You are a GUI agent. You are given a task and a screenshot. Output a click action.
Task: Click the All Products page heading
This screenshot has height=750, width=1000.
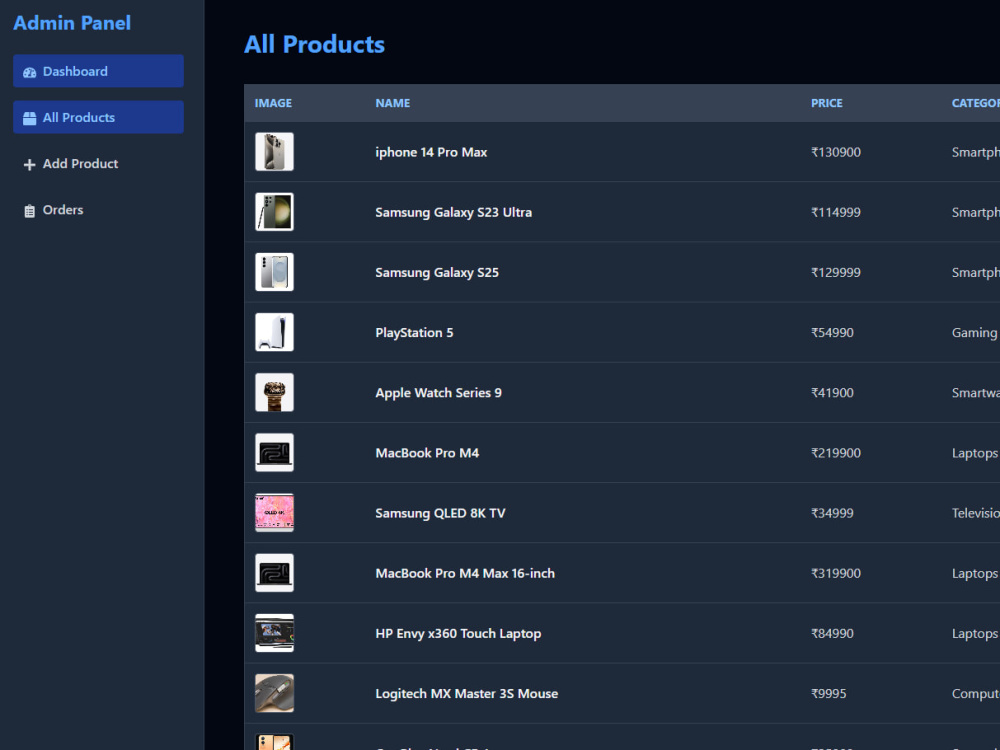314,44
